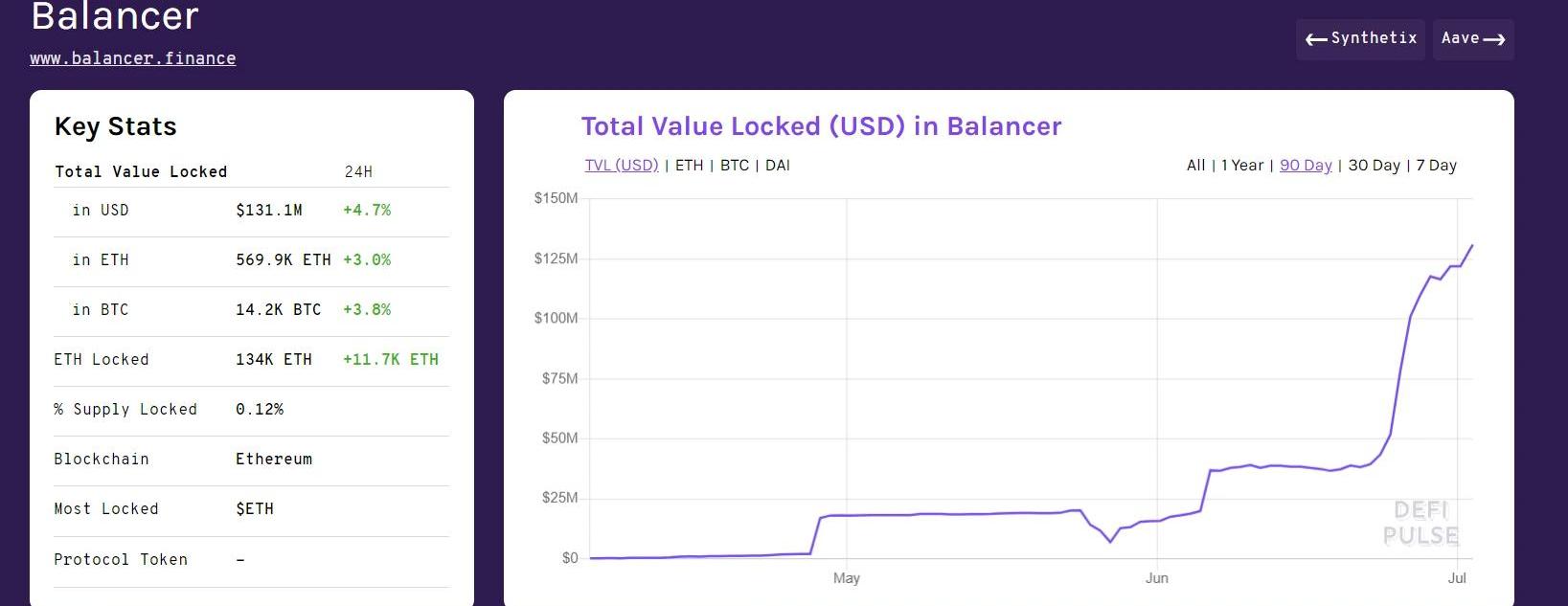The width and height of the screenshot is (1568, 606).
Task: Switch chart to ETH denomination
Action: click(689, 165)
